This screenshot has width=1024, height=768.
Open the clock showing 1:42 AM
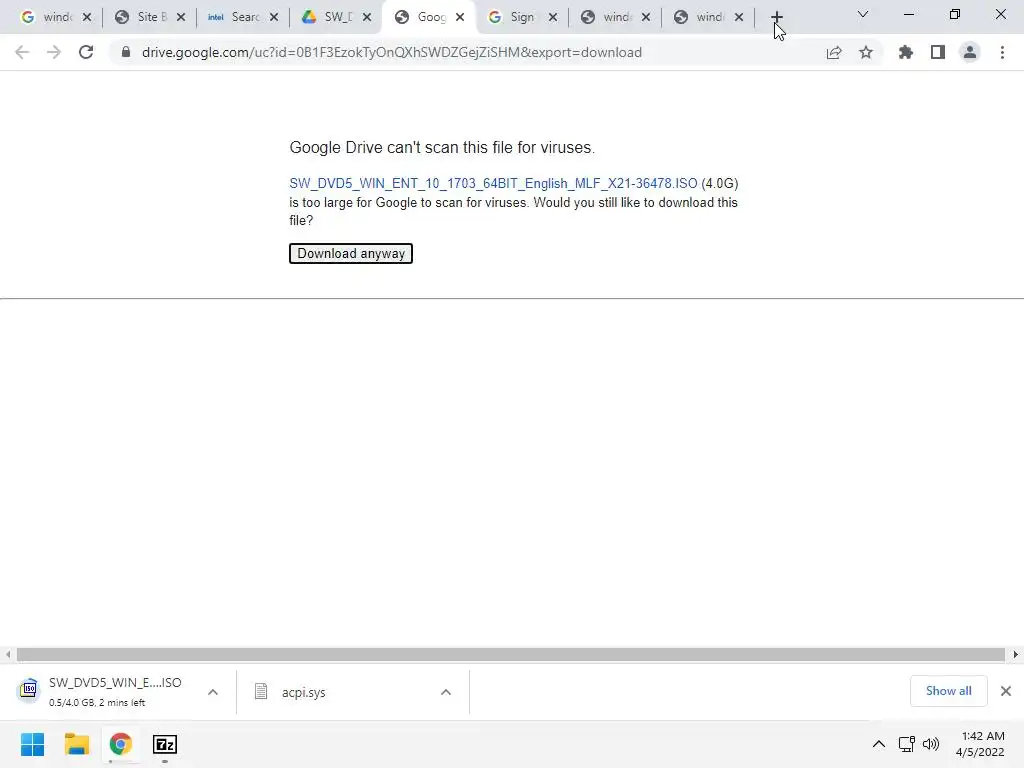pyautogui.click(x=980, y=744)
